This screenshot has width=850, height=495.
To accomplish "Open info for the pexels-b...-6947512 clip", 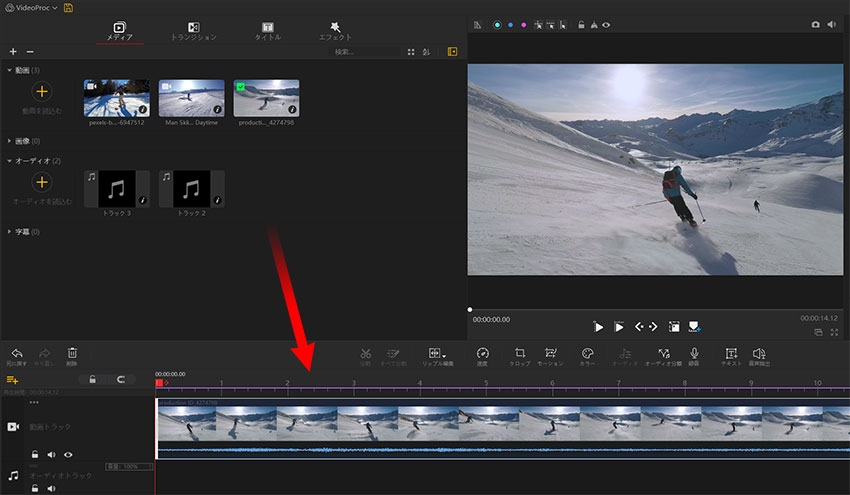I will pyautogui.click(x=143, y=110).
